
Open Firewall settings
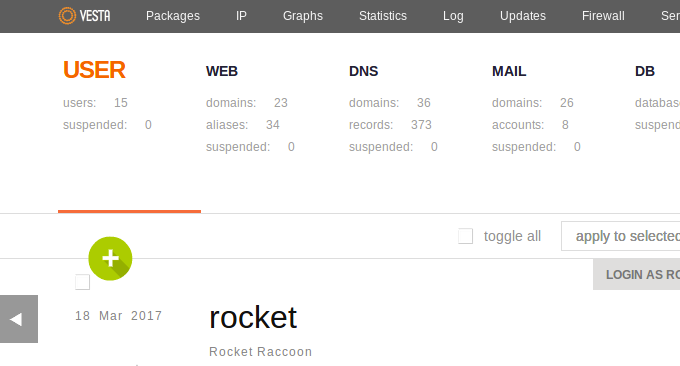(x=603, y=16)
